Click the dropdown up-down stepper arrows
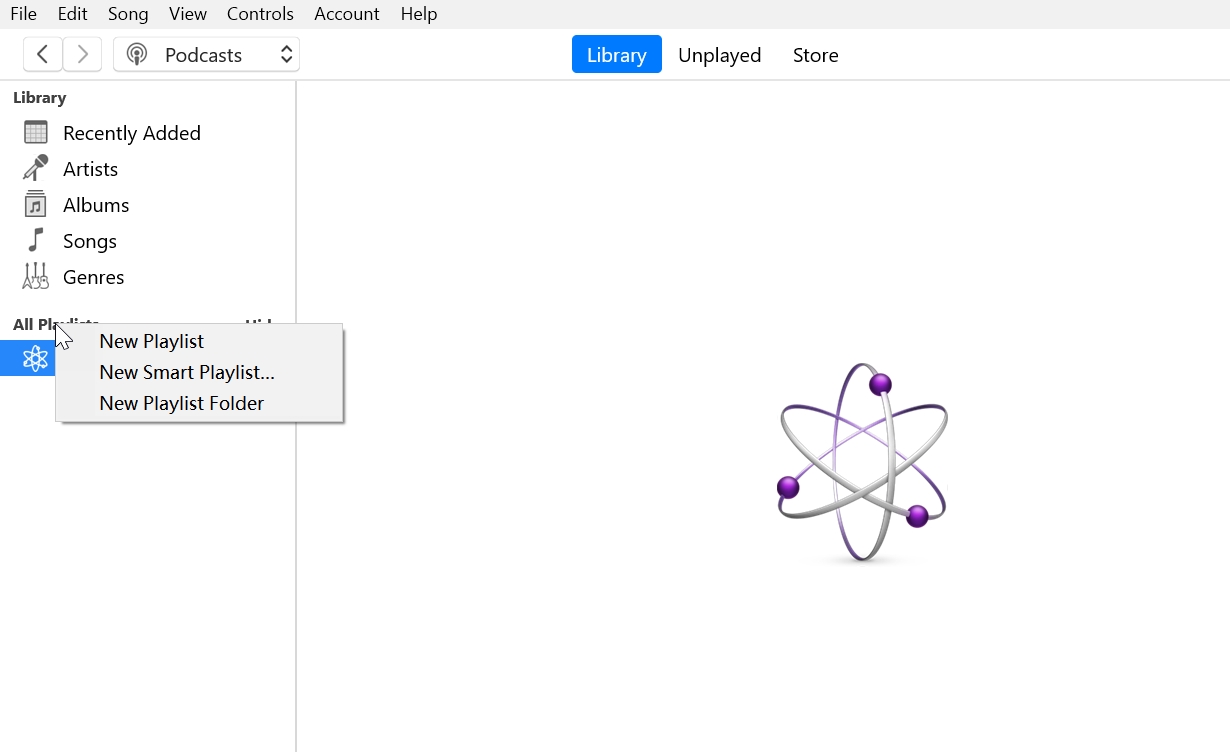The width and height of the screenshot is (1230, 752). pos(286,55)
